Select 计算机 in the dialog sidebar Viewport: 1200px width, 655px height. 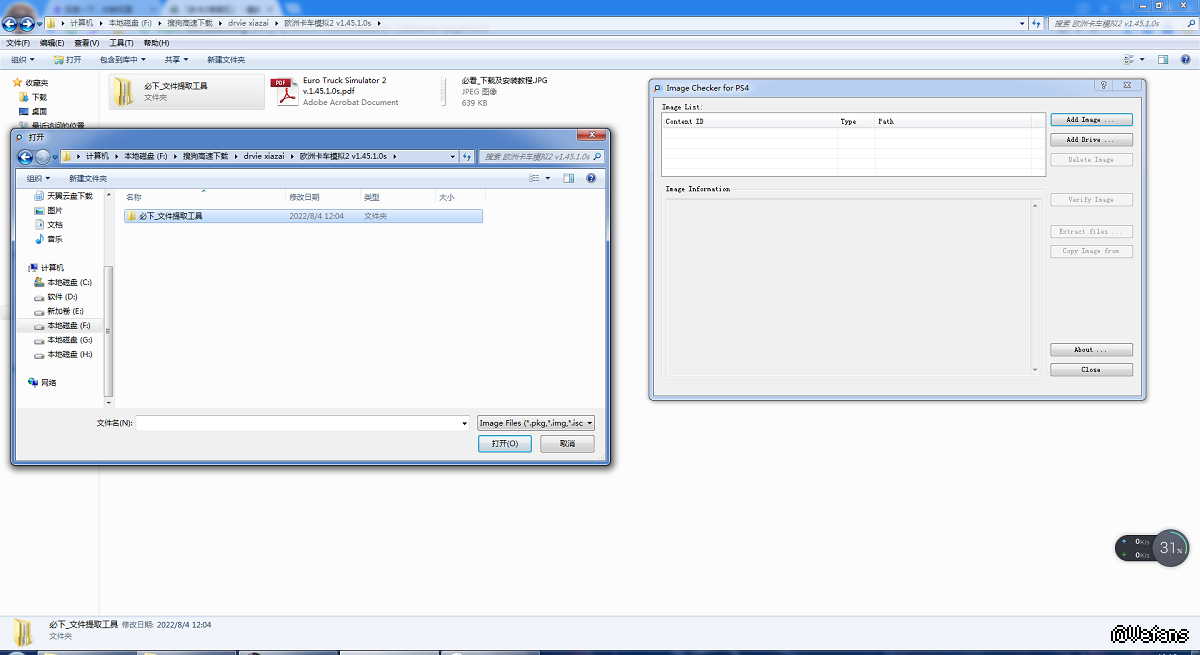[46, 268]
